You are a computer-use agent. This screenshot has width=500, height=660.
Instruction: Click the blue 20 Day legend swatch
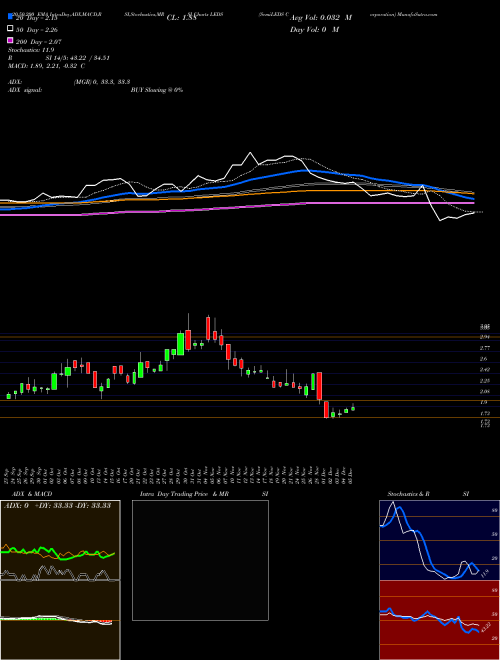pyautogui.click(x=10, y=17)
